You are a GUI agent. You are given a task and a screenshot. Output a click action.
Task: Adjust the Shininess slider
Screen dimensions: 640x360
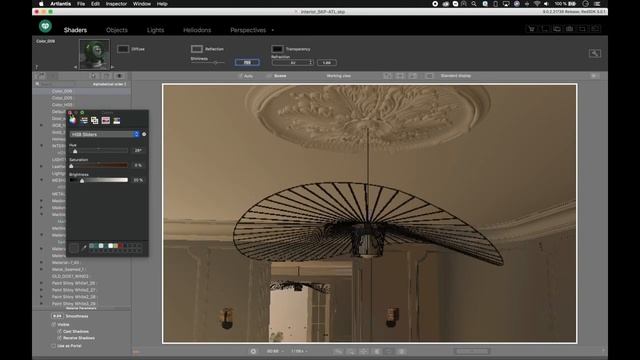[x=207, y=62]
